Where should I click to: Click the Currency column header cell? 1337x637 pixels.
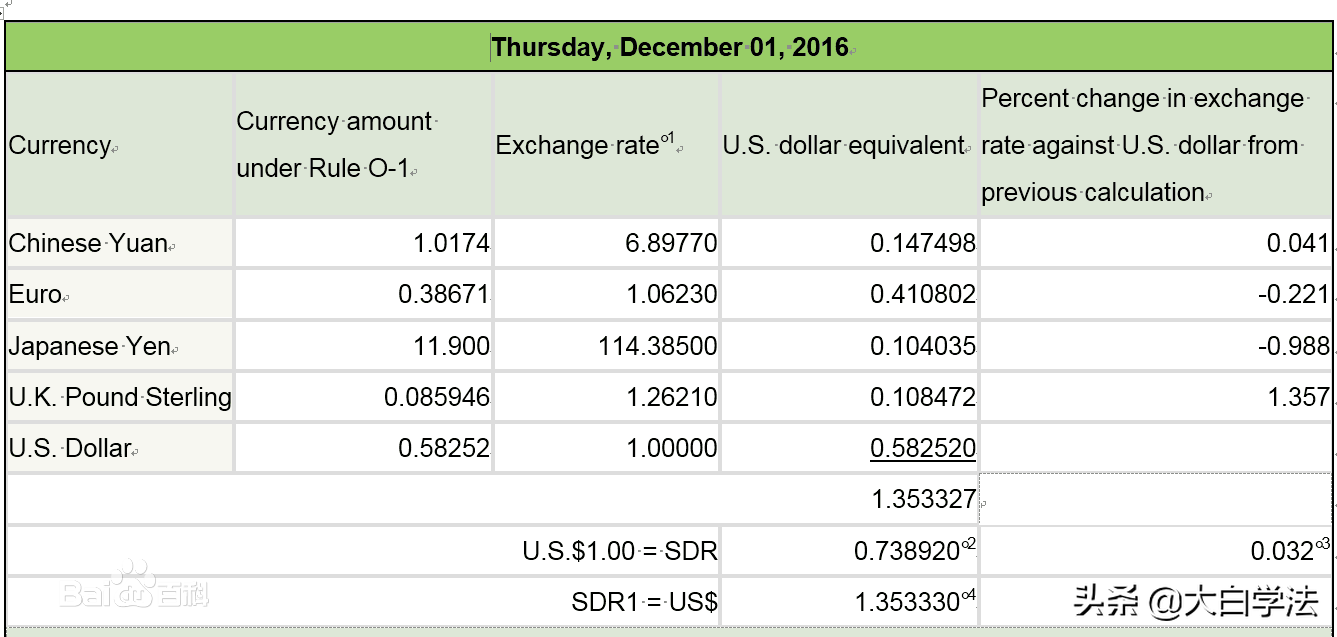coord(60,145)
